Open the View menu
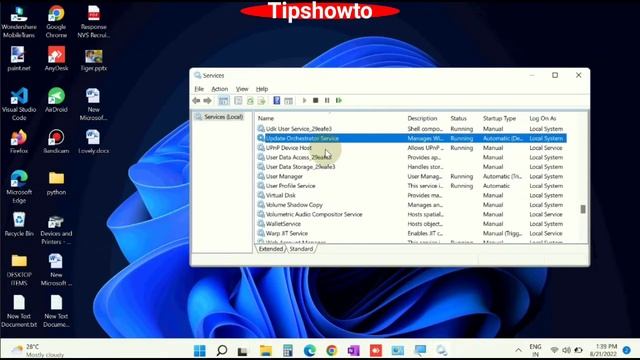Screen dimensions: 640x360 click(242, 89)
